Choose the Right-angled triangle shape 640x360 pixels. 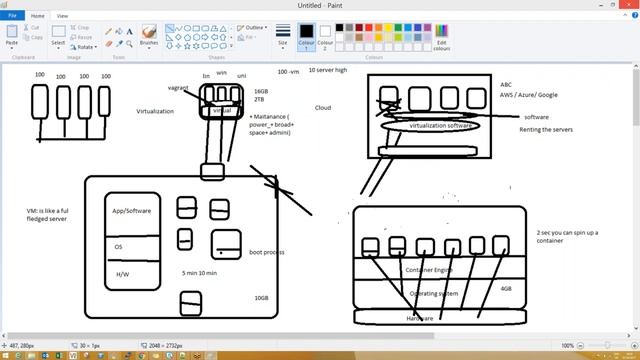pyautogui.click(x=169, y=37)
